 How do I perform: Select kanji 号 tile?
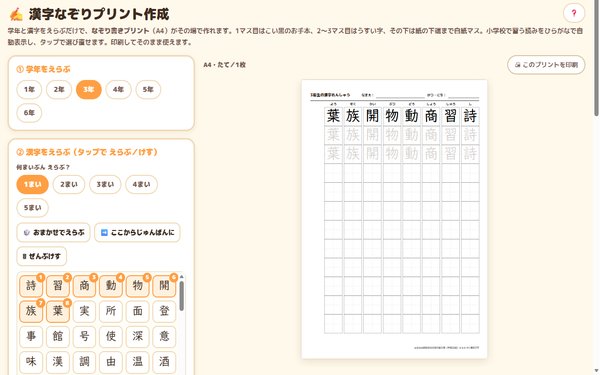pyautogui.click(x=85, y=336)
